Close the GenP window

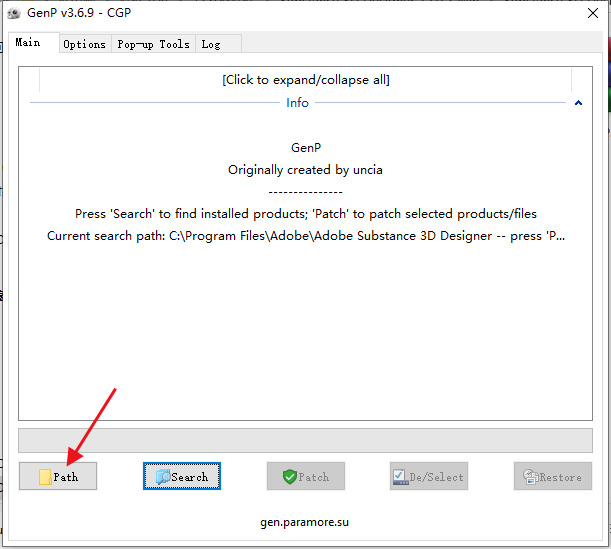pos(593,13)
